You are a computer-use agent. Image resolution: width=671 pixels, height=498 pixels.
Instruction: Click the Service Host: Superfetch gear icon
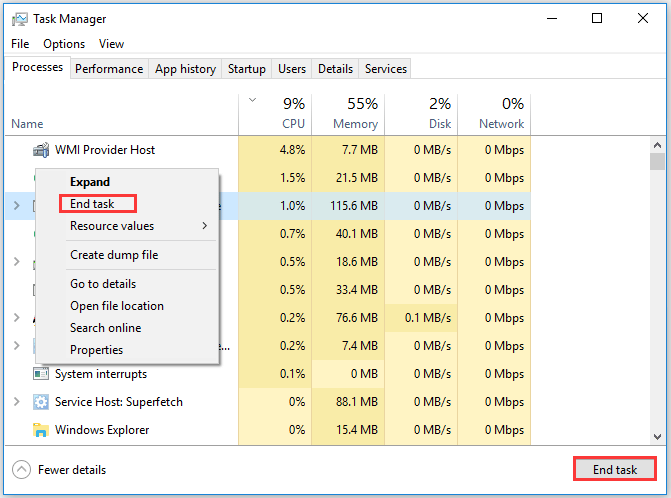click(41, 402)
